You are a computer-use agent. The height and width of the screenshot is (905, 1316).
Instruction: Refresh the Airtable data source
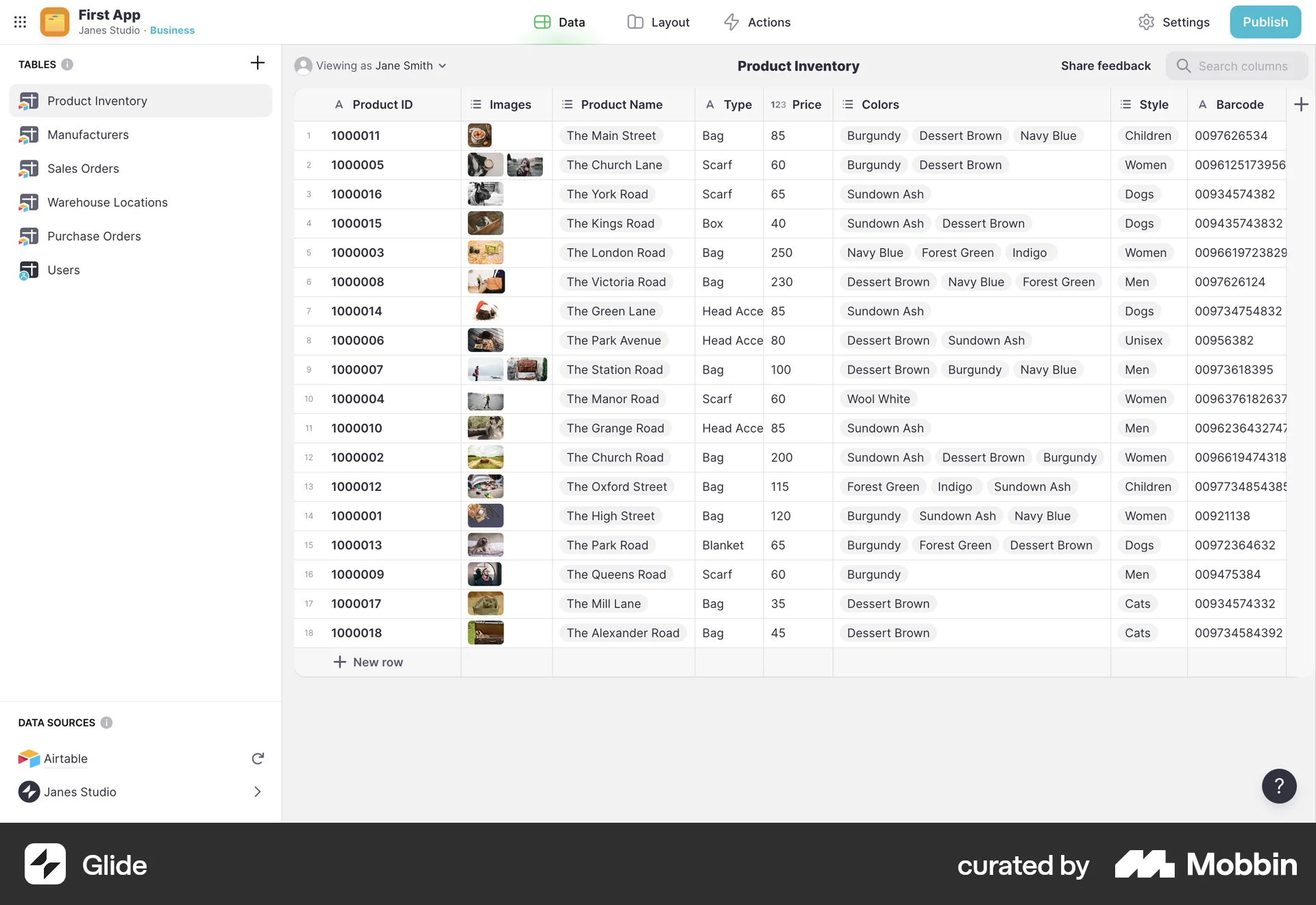pos(257,759)
